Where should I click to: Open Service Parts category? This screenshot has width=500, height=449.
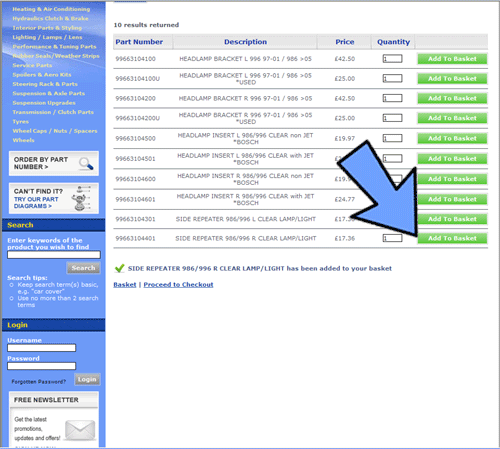pyautogui.click(x=32, y=65)
